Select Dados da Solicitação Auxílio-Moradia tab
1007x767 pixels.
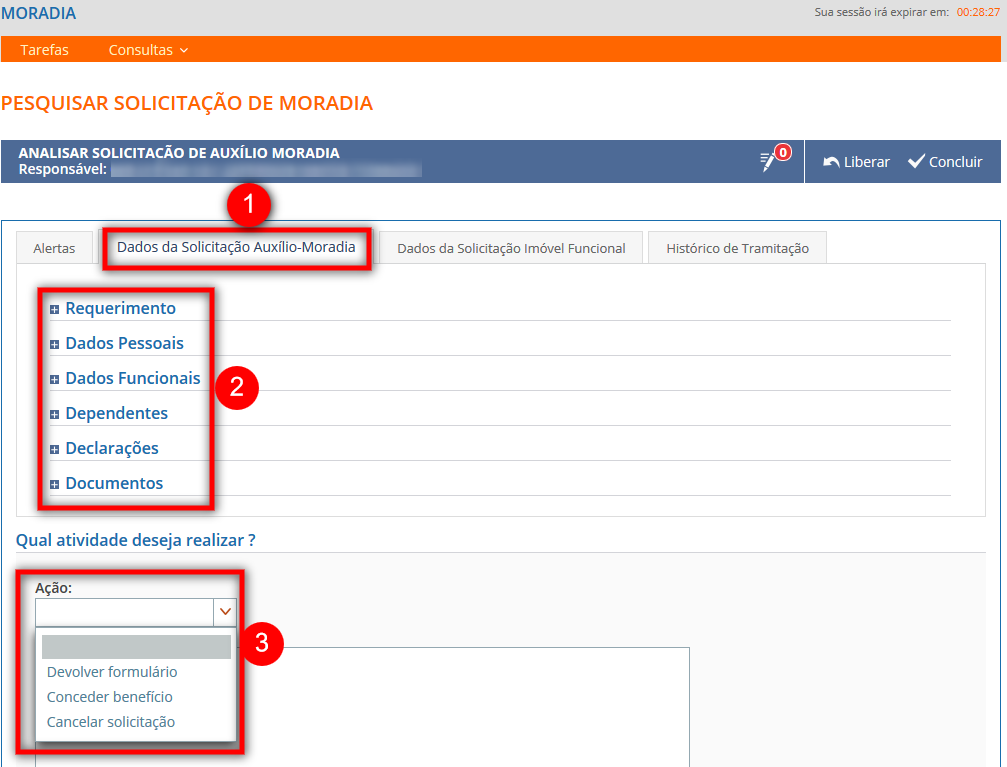236,247
